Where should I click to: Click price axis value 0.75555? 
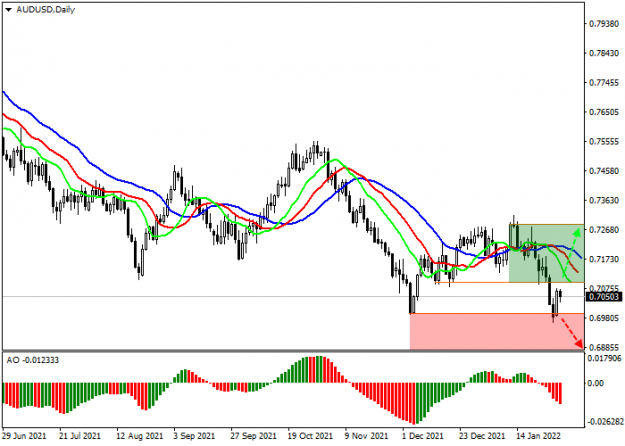(604, 142)
